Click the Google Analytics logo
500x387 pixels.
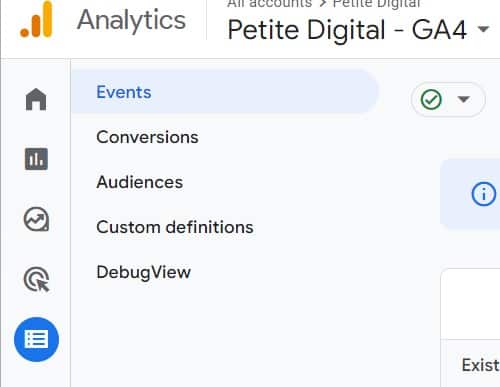36,20
